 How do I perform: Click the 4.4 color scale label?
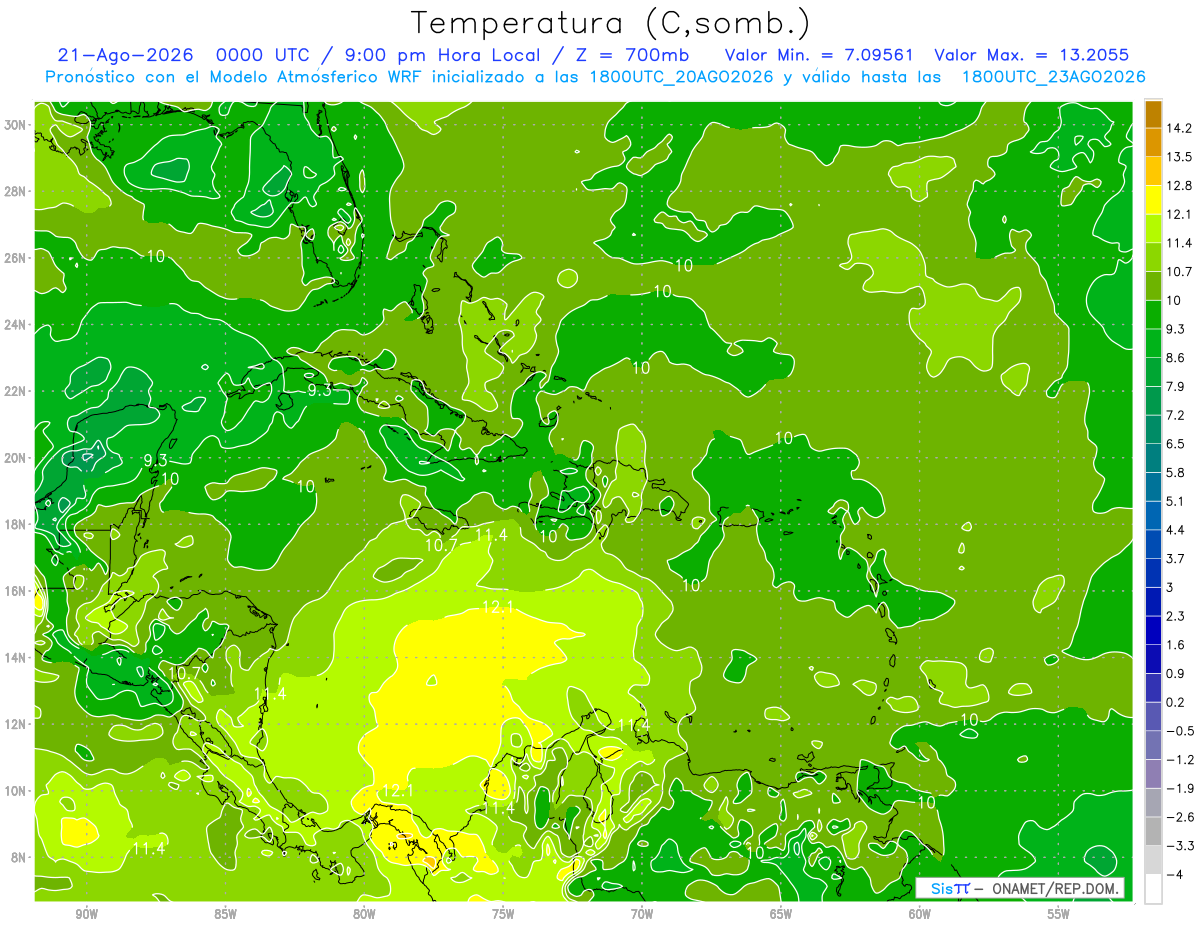click(1176, 530)
